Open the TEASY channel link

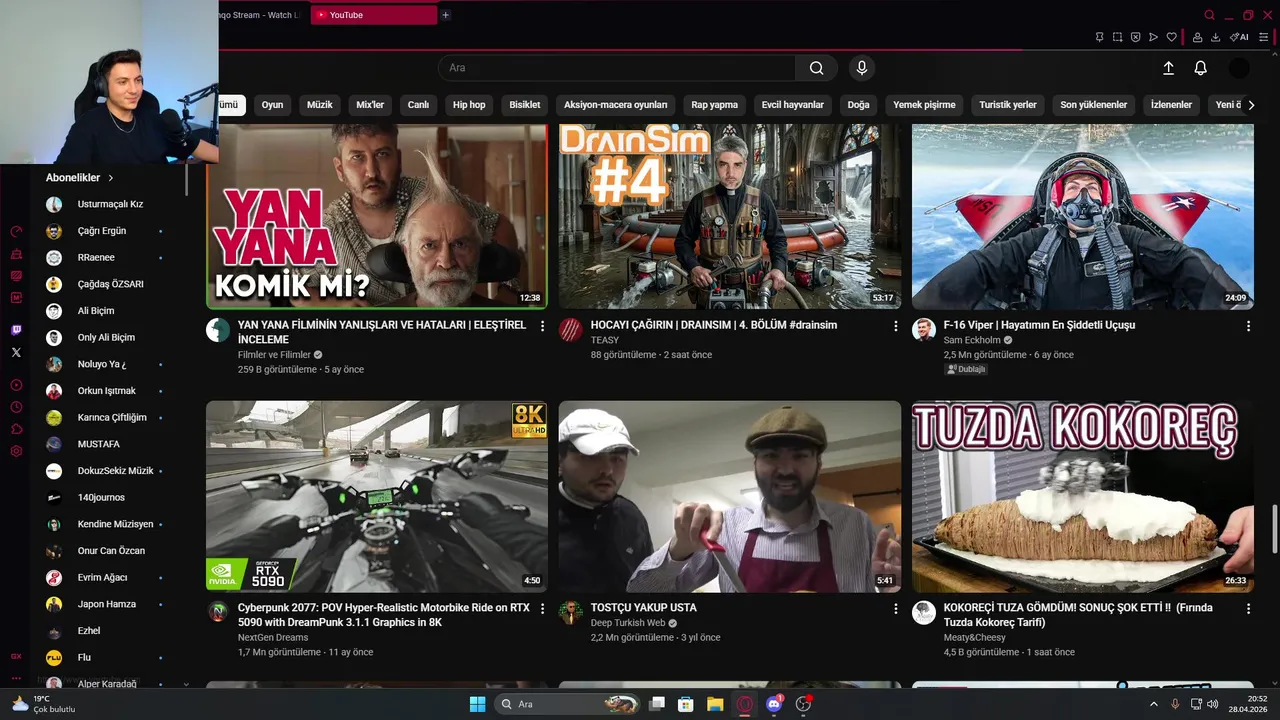click(605, 340)
